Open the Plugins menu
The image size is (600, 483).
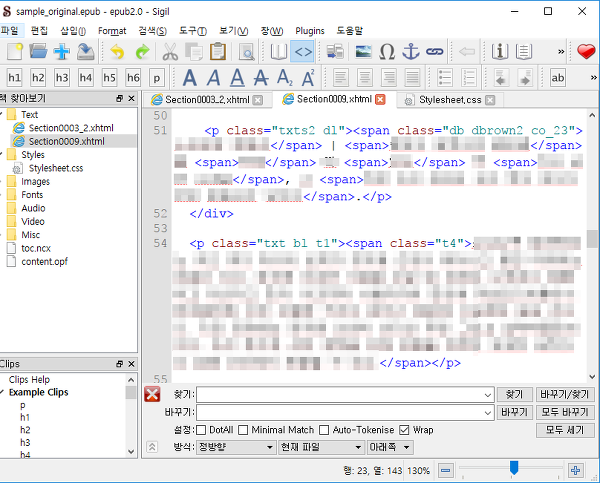[310, 31]
